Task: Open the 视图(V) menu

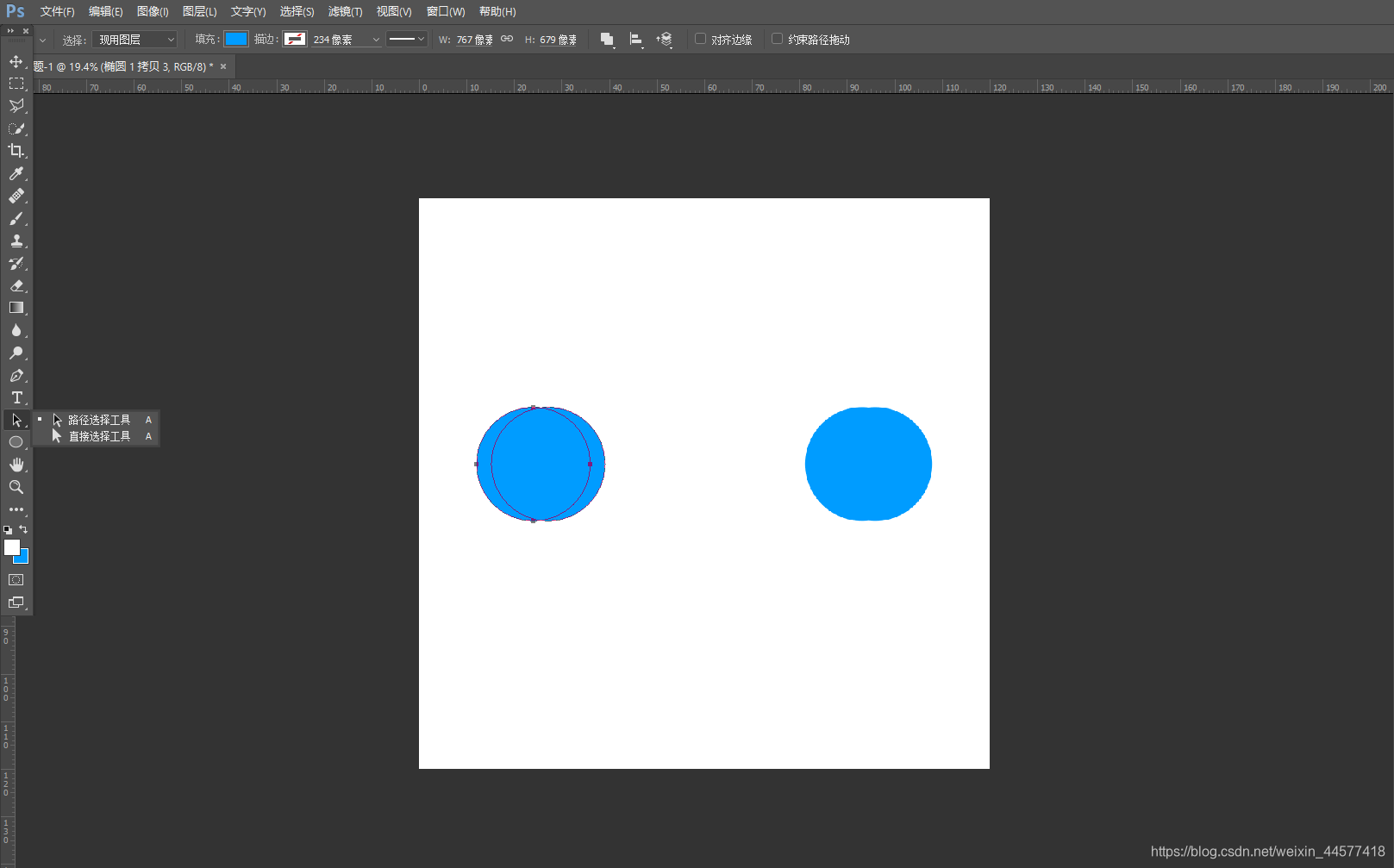Action: [x=394, y=11]
